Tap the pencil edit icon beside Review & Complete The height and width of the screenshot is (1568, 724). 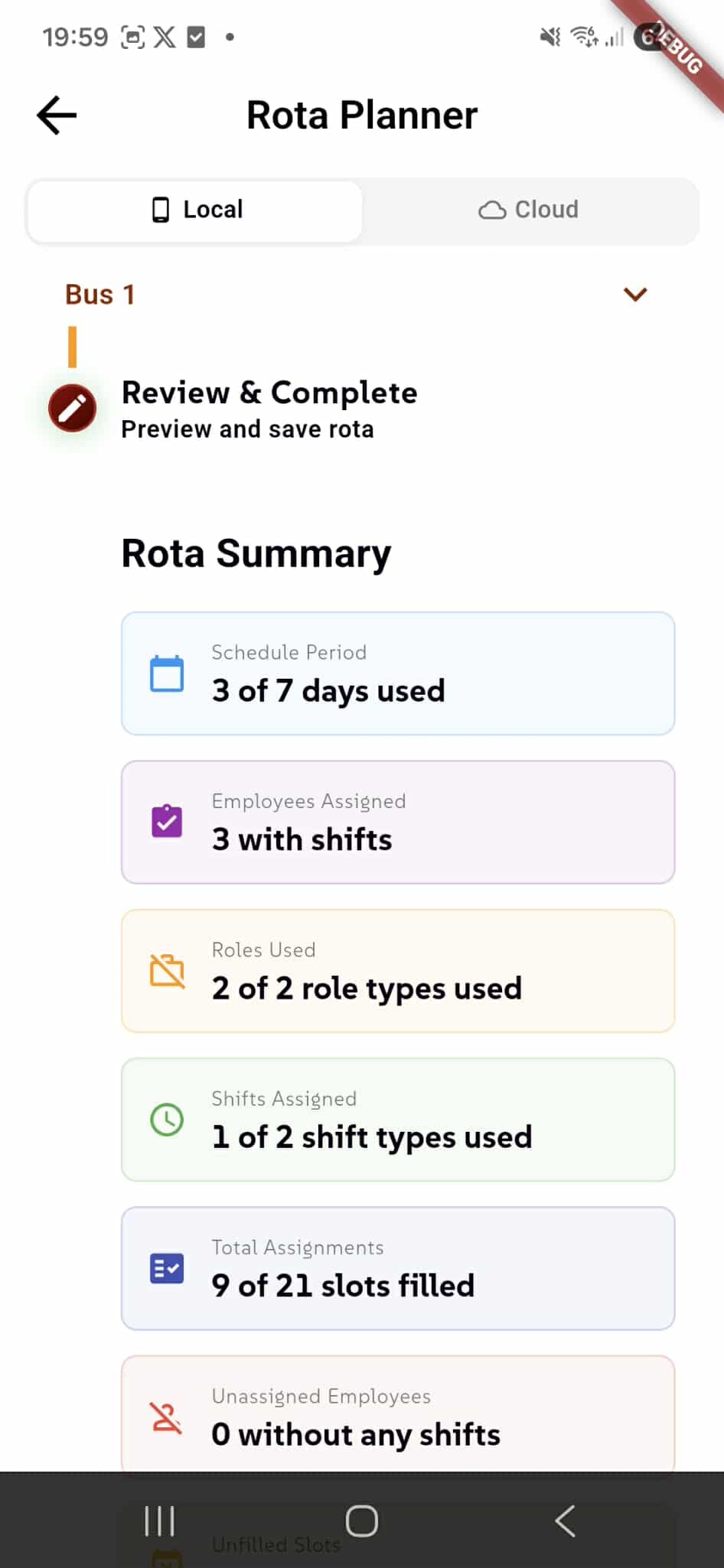(x=71, y=408)
